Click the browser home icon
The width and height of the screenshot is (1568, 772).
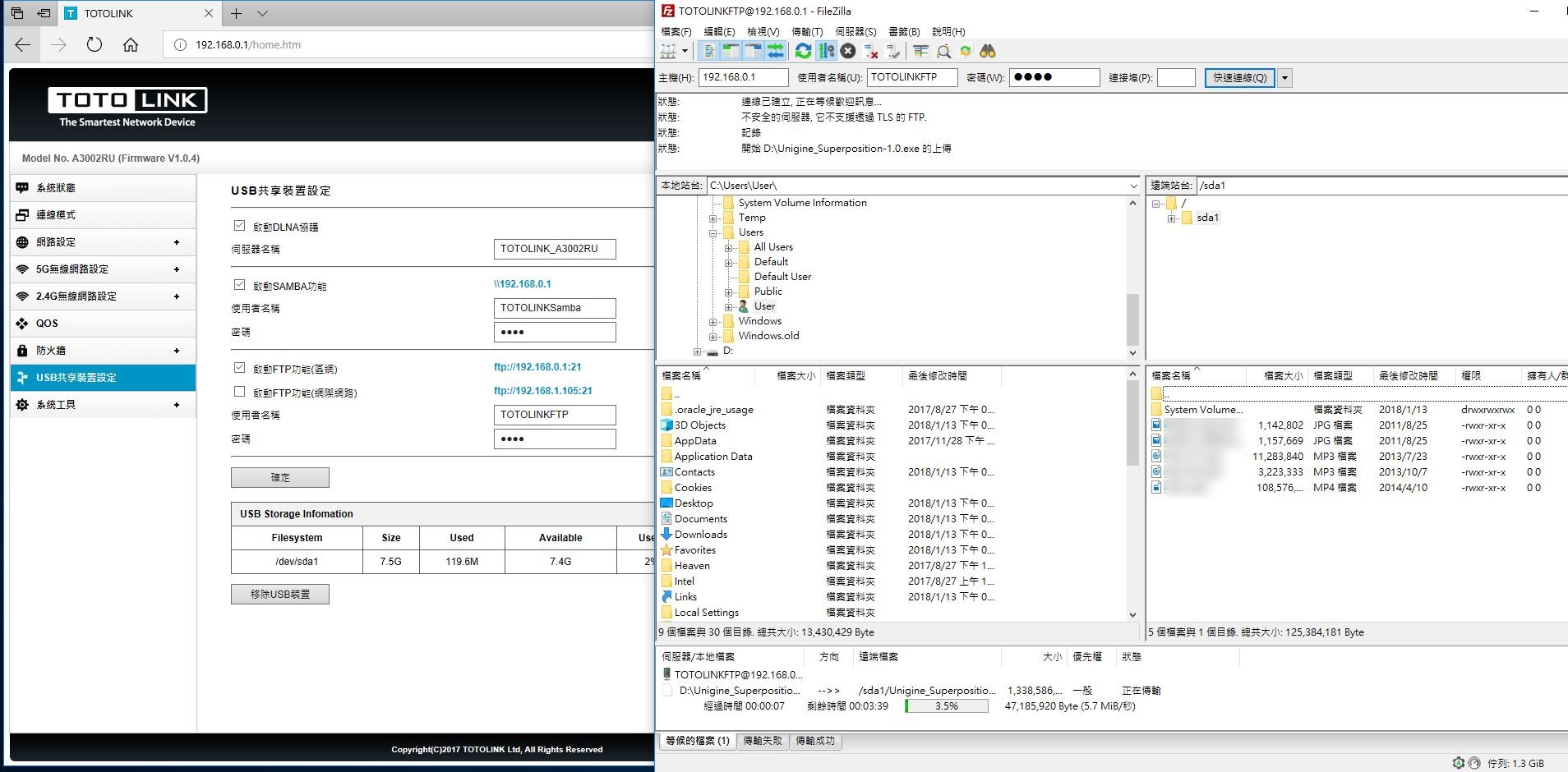[131, 44]
